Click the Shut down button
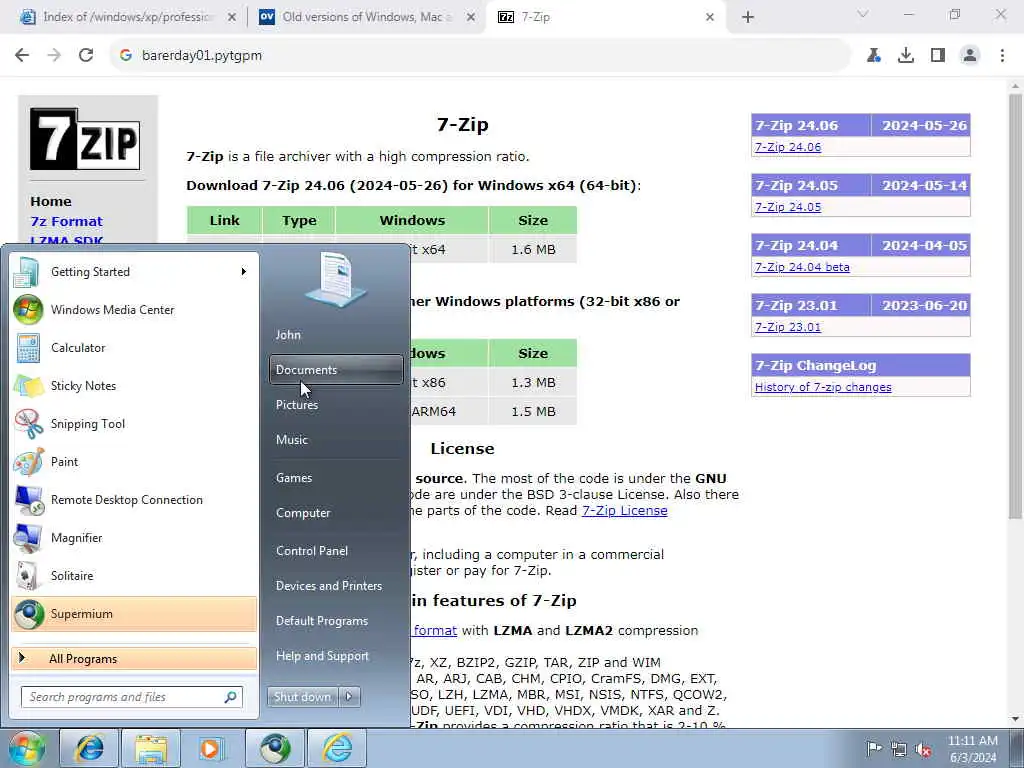Image resolution: width=1024 pixels, height=768 pixels. (302, 697)
